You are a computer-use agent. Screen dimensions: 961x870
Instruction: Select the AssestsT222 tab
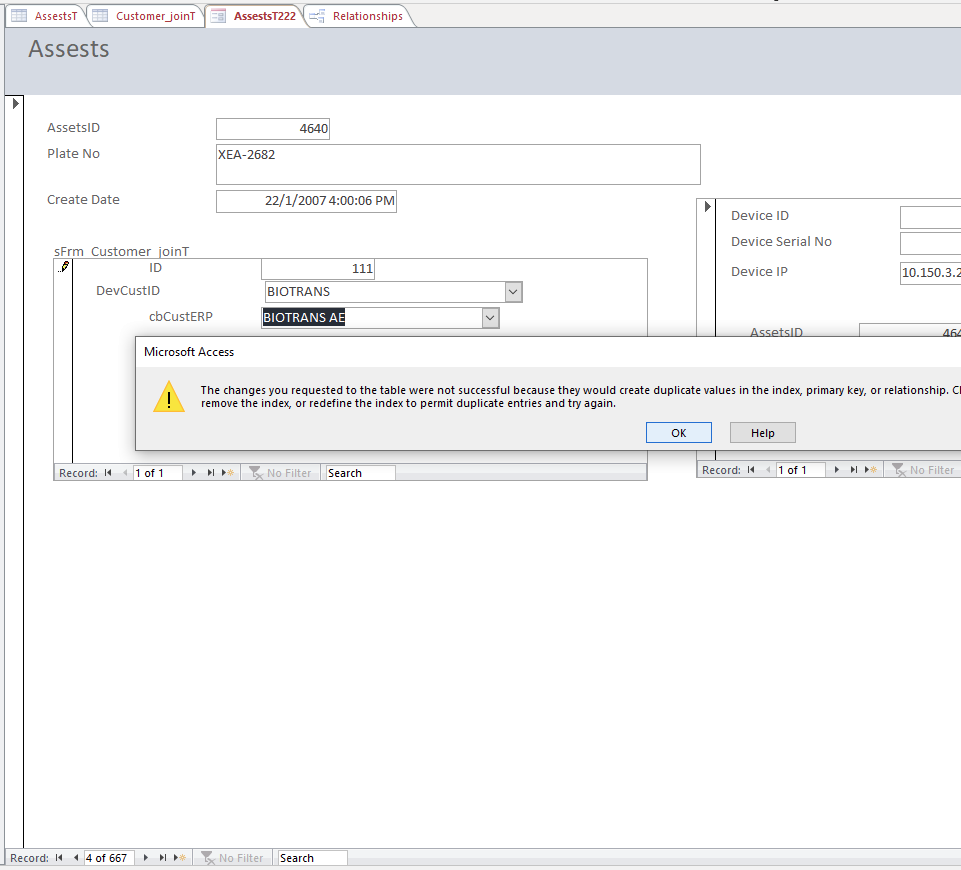254,16
